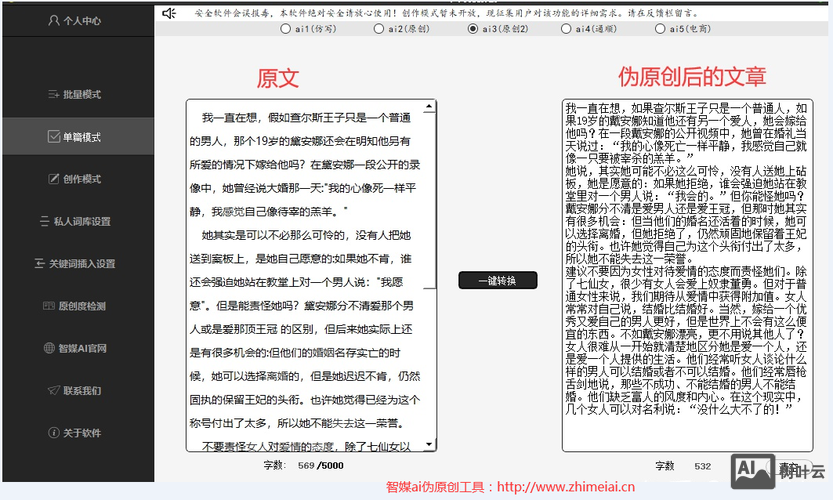This screenshot has width=833, height=500.
Task: Click the 智媒AI官网 globe icon
Action: pos(49,348)
